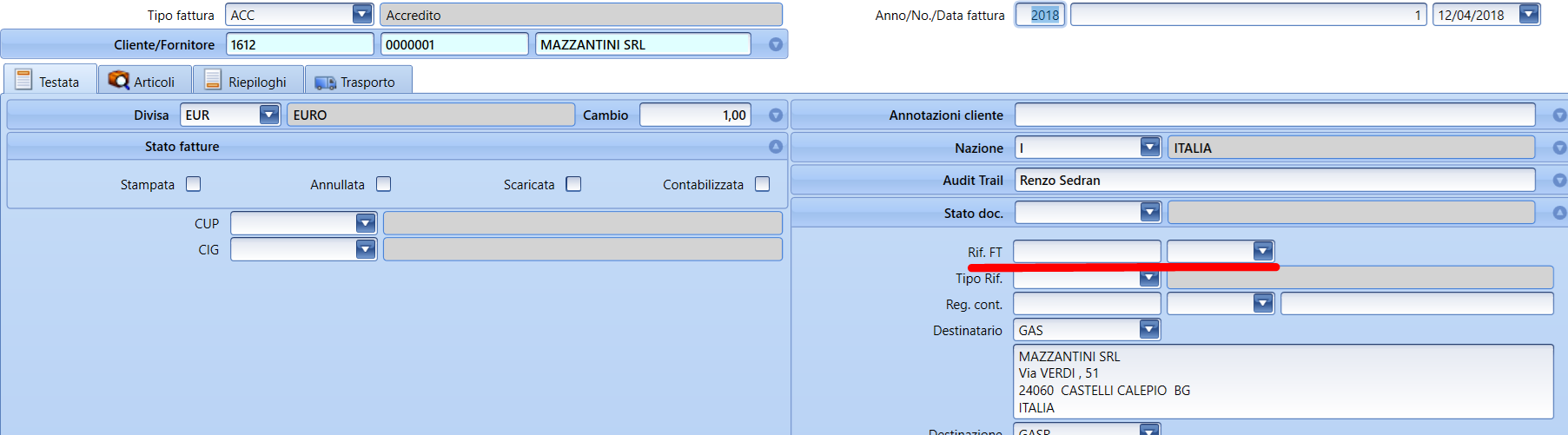Click the Cliente/Fornitore code field 1612
The height and width of the screenshot is (435, 1568).
click(x=299, y=44)
